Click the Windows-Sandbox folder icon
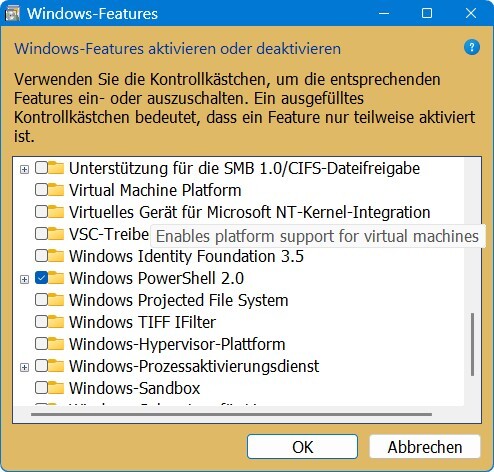Viewport: 494px width, 472px height. point(56,388)
